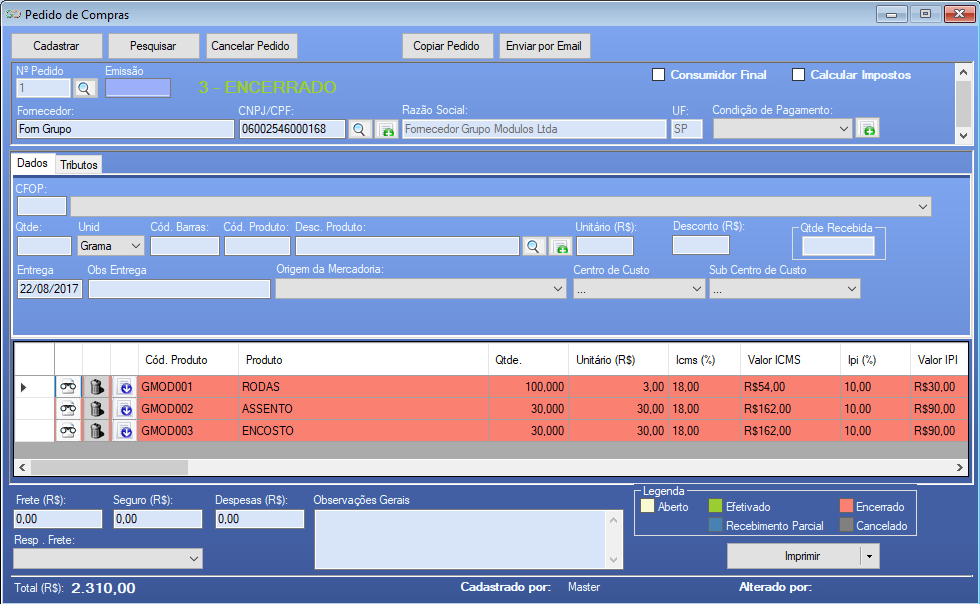Viewport: 980px width, 604px height.
Task: Click the Qtde input field
Action: 44,246
